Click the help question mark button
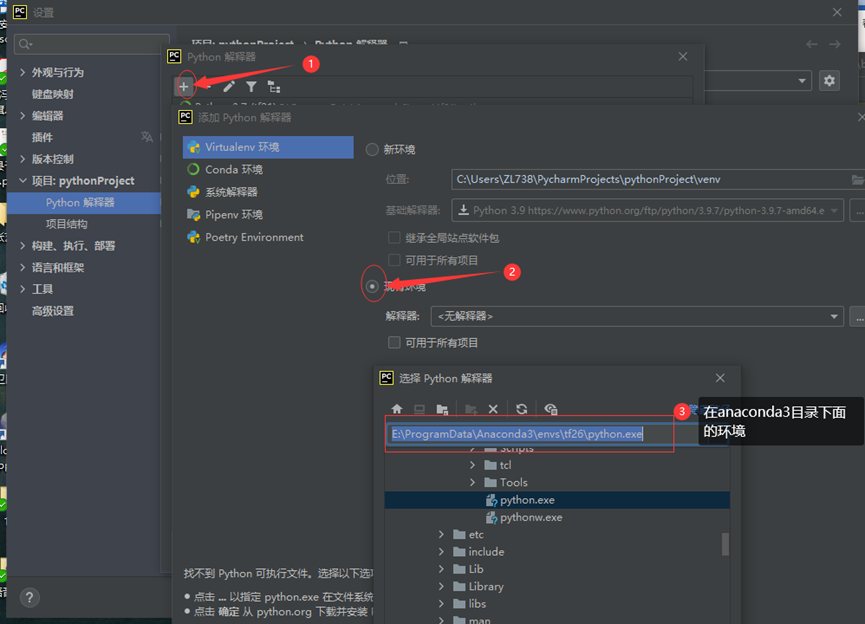865x624 pixels. (30, 597)
